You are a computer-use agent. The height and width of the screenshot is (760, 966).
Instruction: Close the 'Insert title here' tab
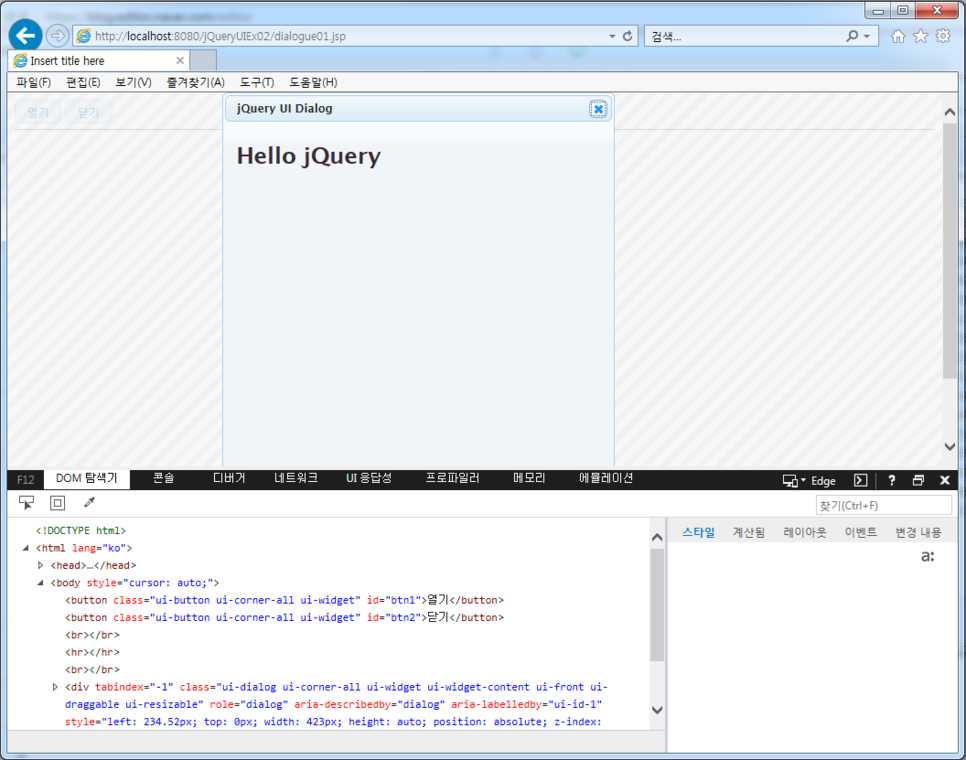point(180,60)
